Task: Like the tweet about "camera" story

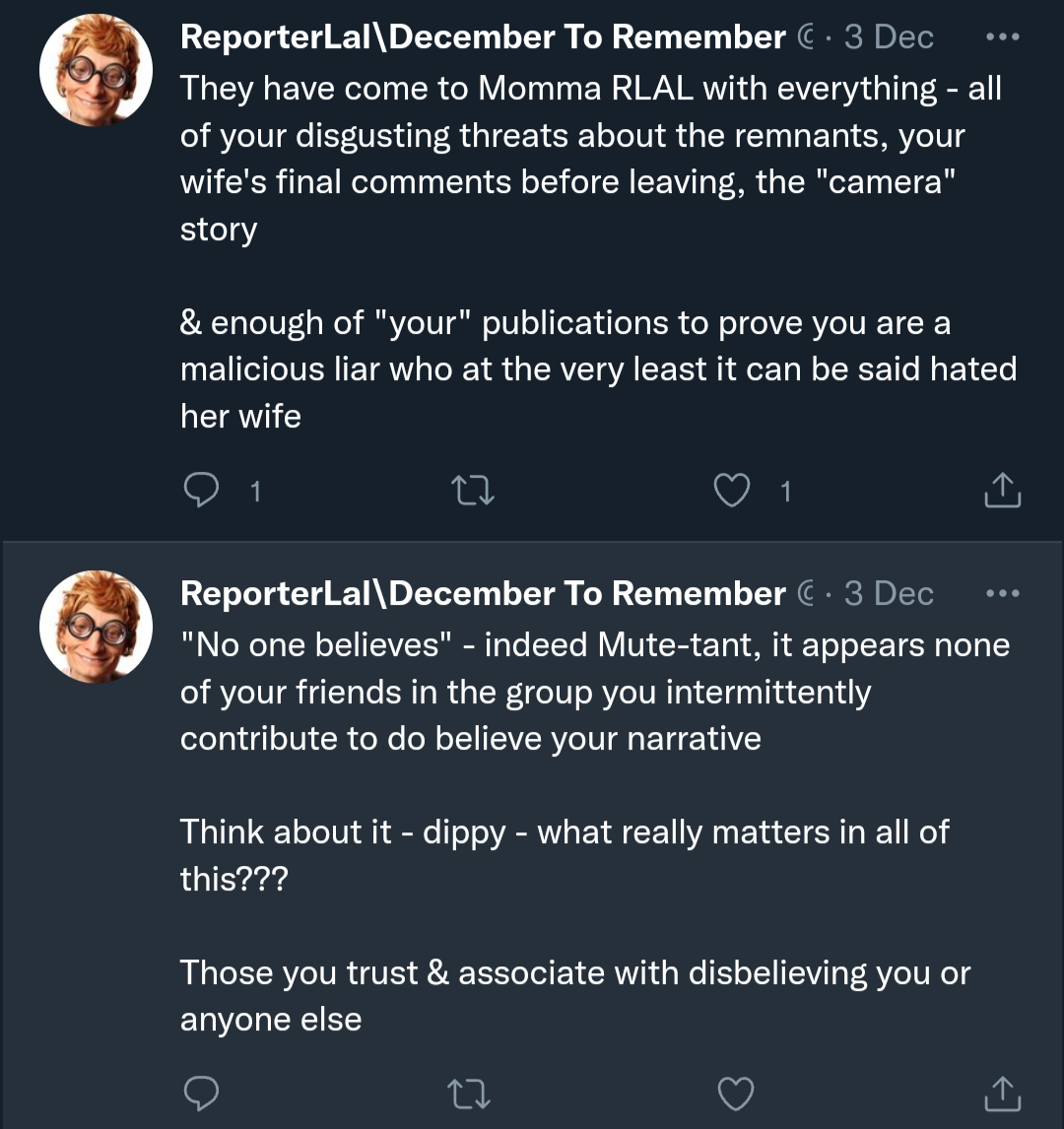Action: 731,490
